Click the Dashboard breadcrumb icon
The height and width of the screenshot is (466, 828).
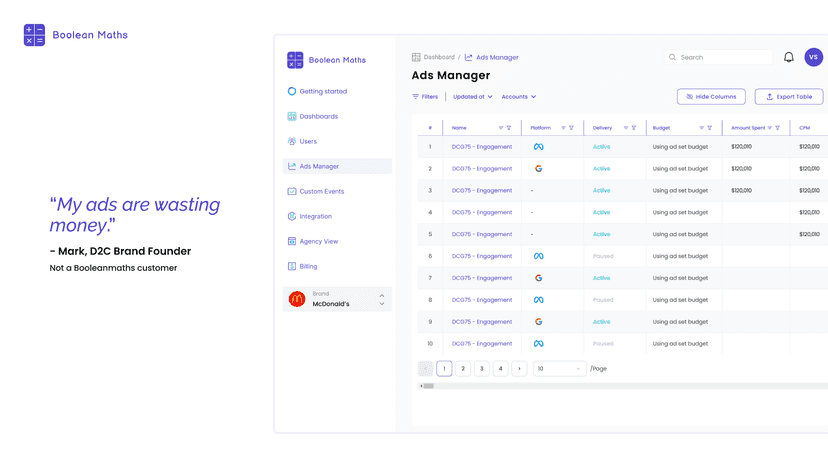pos(416,57)
